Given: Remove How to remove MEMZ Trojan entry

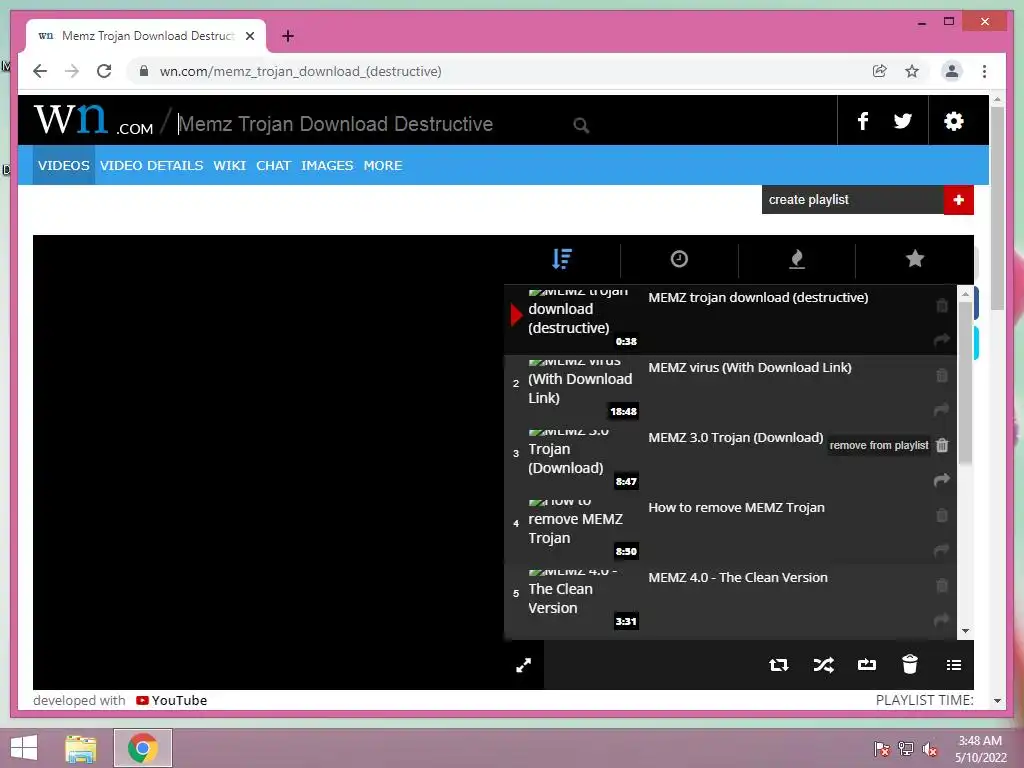Looking at the screenshot, I should [x=942, y=515].
